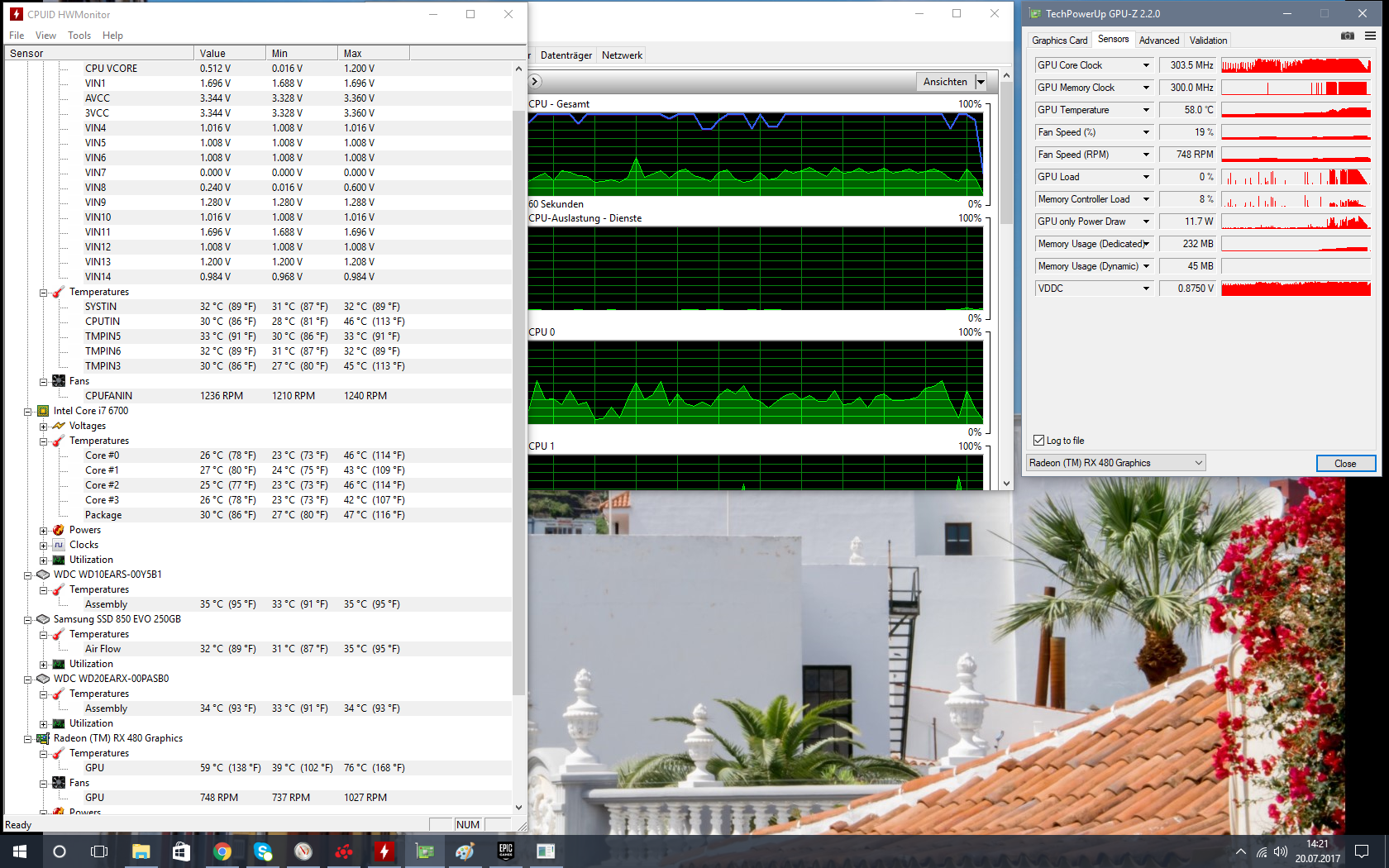The height and width of the screenshot is (868, 1389).
Task: Expand the Powers node under Intel Core
Action: (43, 530)
